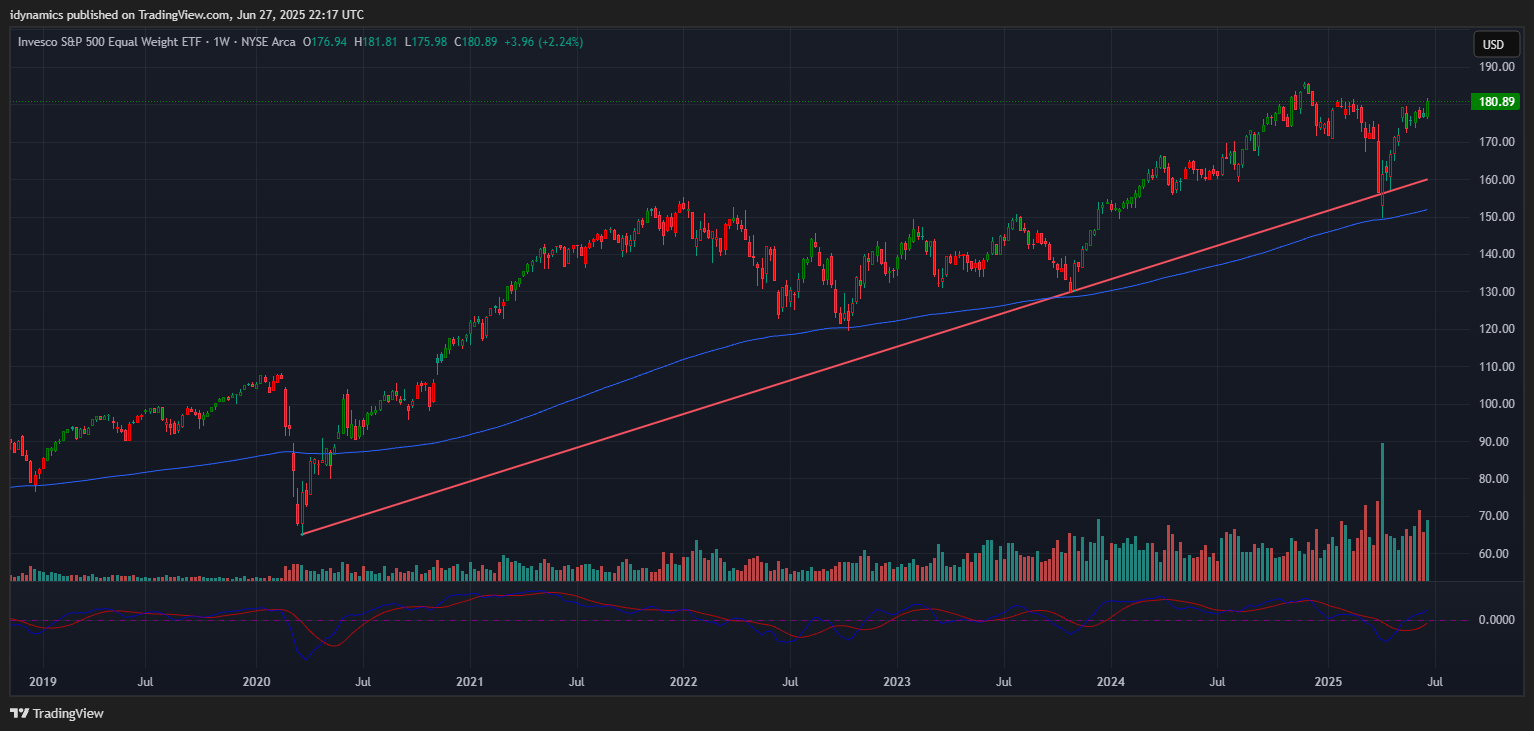
Task: Click the 2020 label on the time axis
Action: click(257, 682)
